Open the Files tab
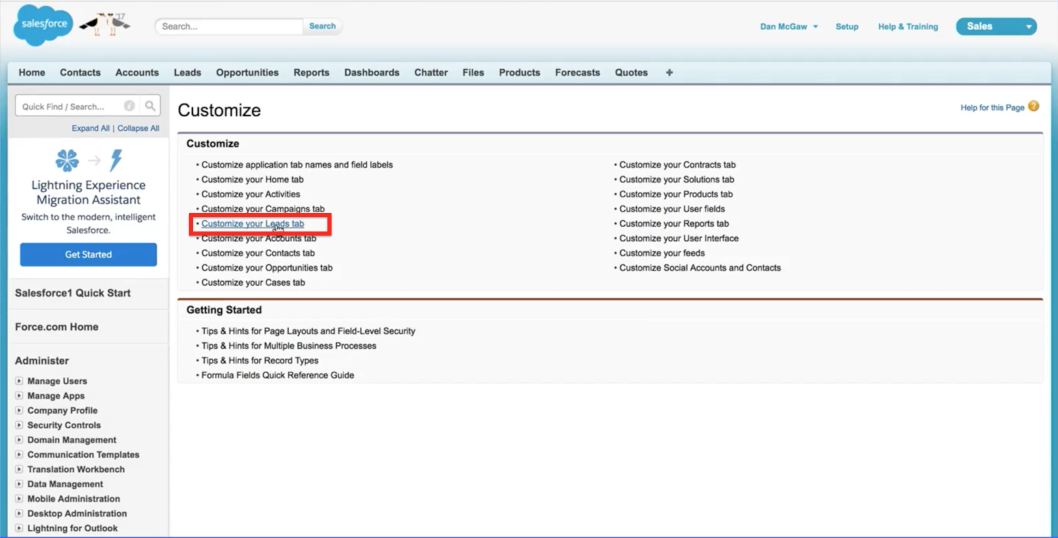 [473, 72]
